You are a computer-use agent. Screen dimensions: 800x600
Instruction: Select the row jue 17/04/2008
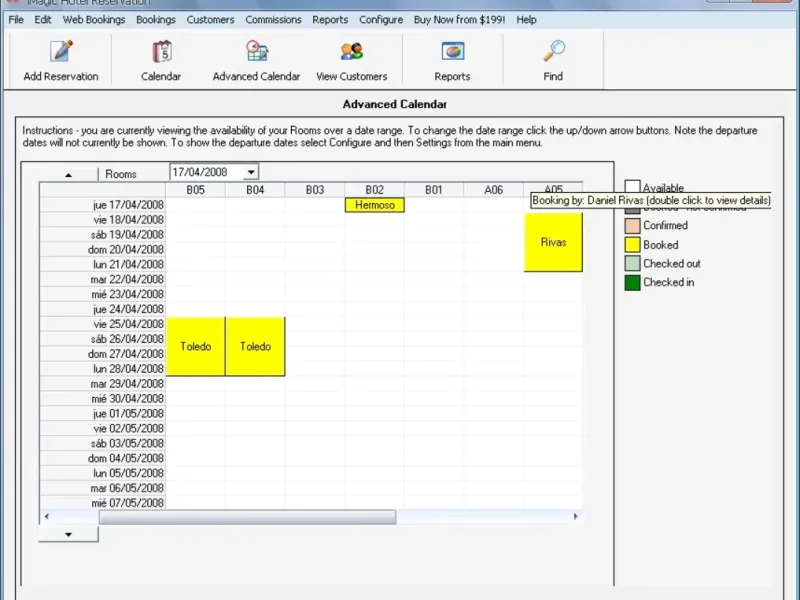click(x=103, y=205)
